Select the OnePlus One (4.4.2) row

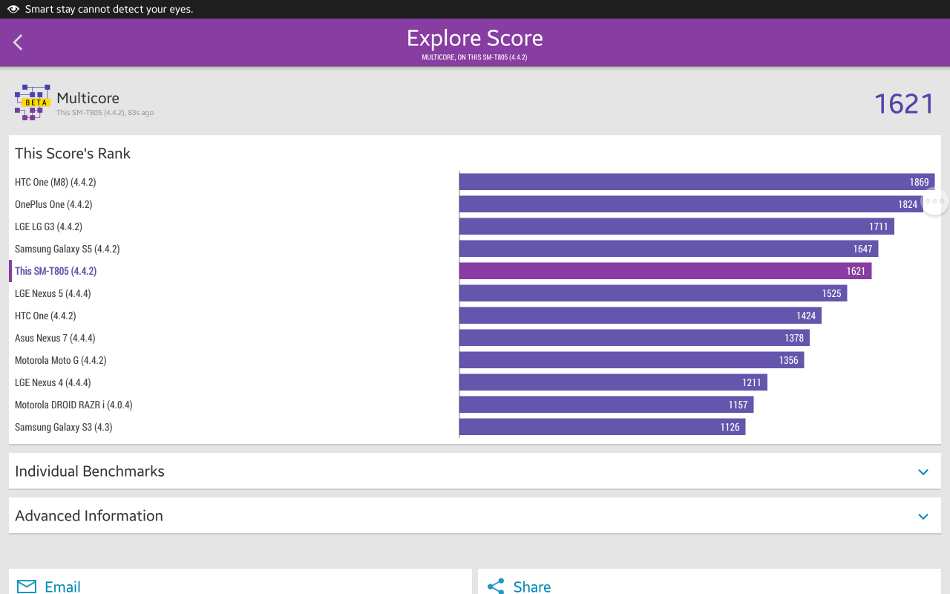pyautogui.click(x=474, y=204)
